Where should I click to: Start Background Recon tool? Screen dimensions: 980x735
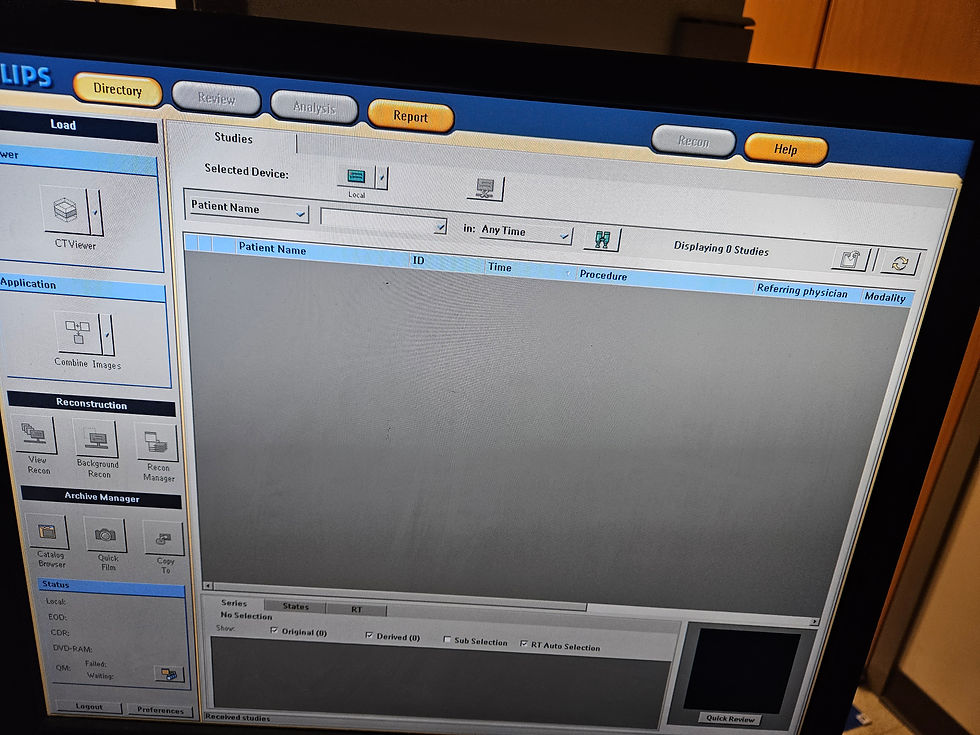(x=96, y=438)
